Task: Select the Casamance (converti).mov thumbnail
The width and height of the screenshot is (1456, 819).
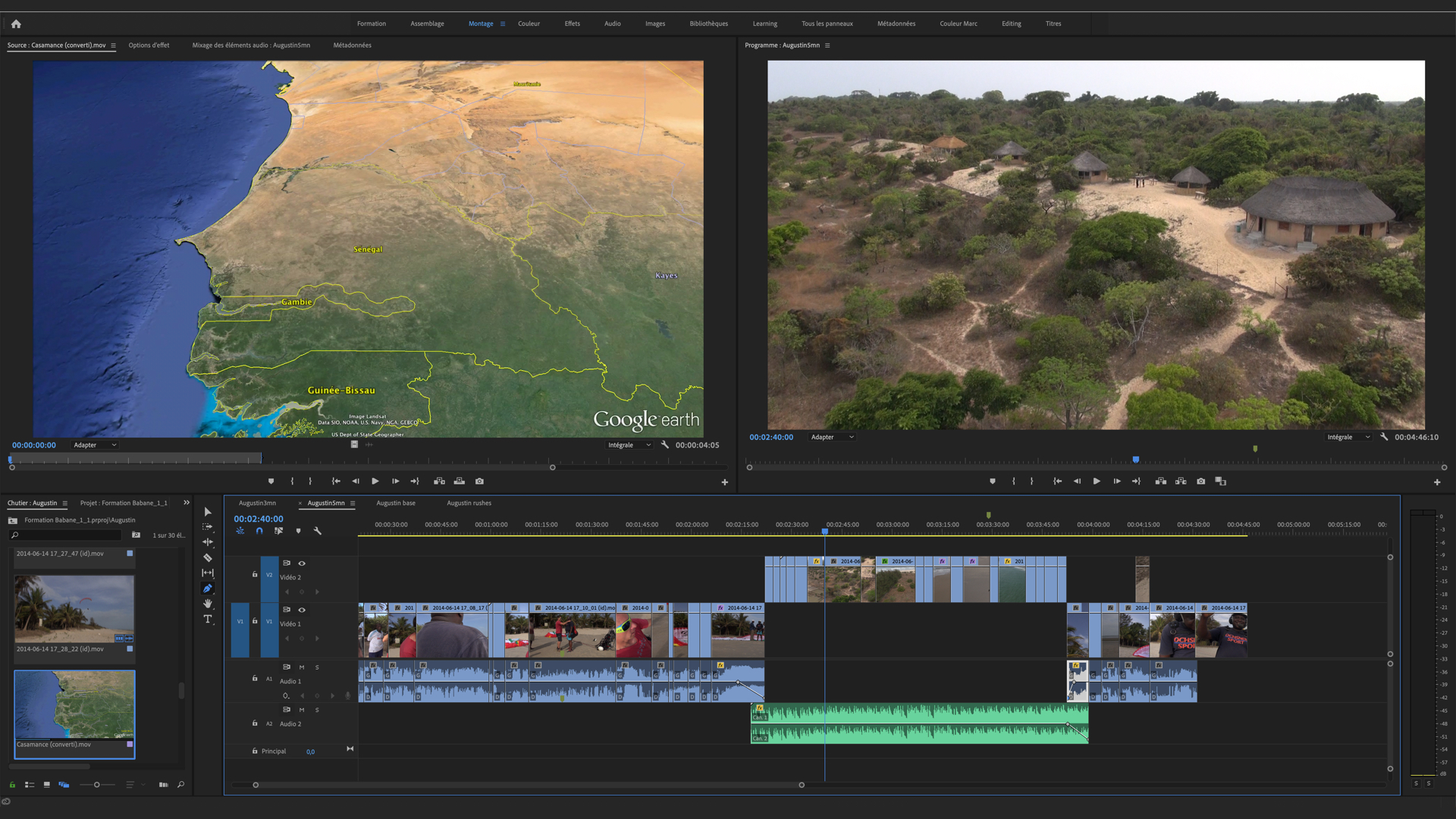Action: (74, 705)
